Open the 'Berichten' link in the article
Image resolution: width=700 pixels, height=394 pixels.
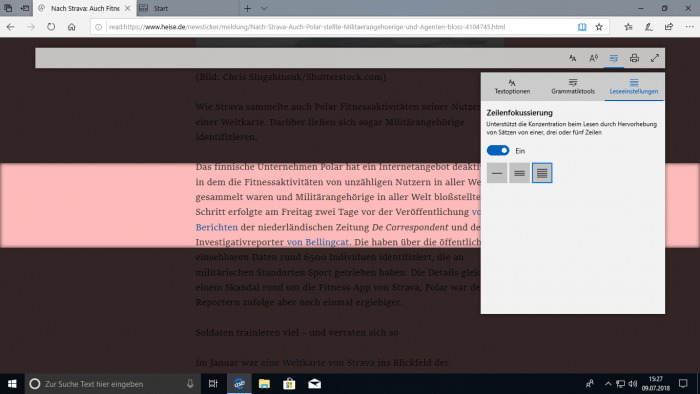217,227
